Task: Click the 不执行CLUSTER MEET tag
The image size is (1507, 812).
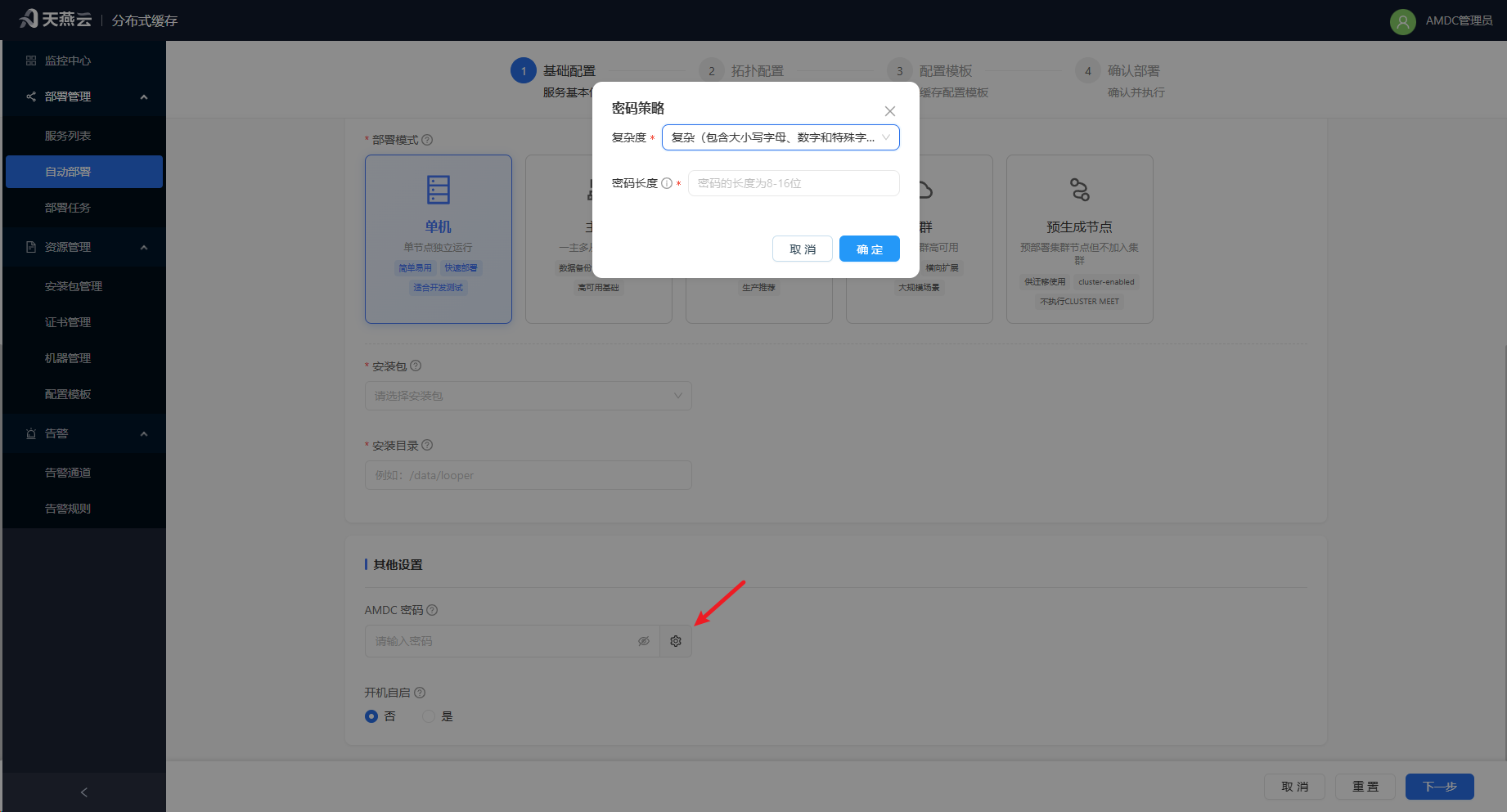Action: [x=1080, y=302]
